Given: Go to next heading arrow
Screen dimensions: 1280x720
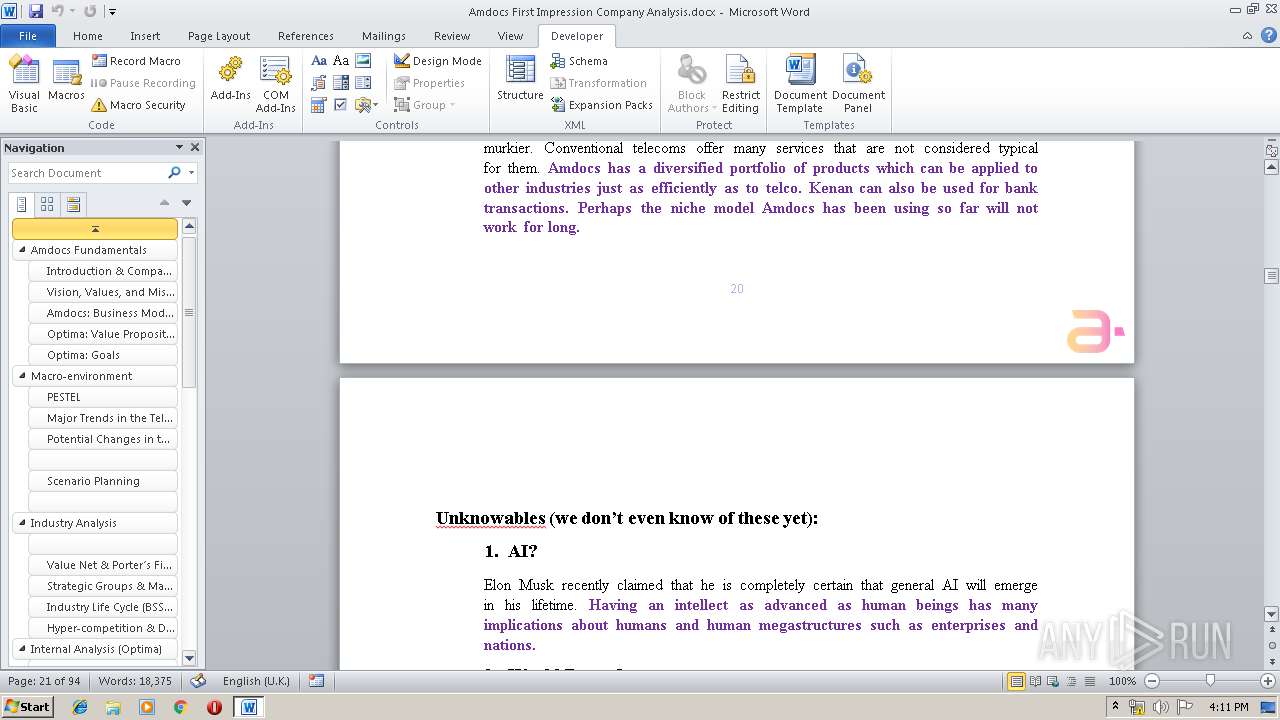Looking at the screenshot, I should tap(186, 203).
